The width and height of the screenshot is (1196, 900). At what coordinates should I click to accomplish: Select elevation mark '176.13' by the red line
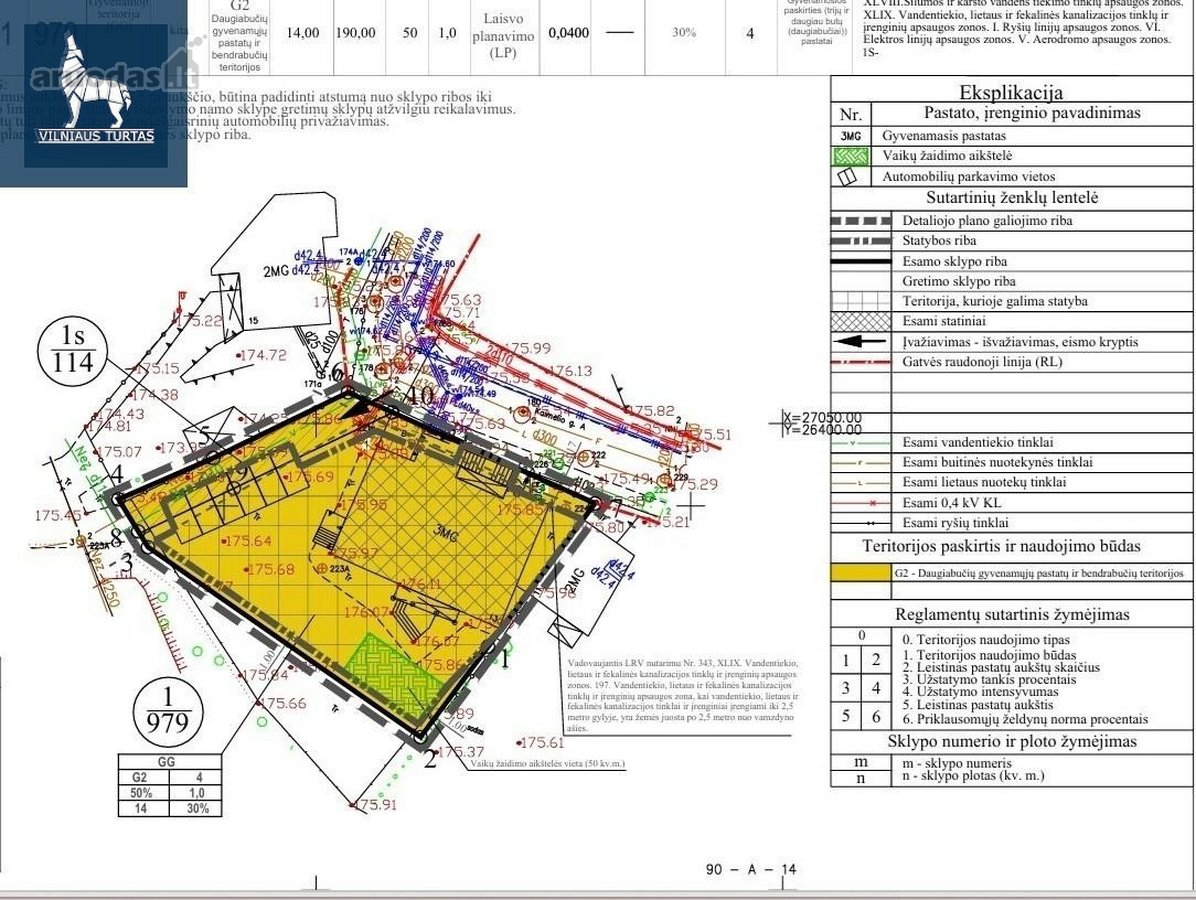pos(571,371)
